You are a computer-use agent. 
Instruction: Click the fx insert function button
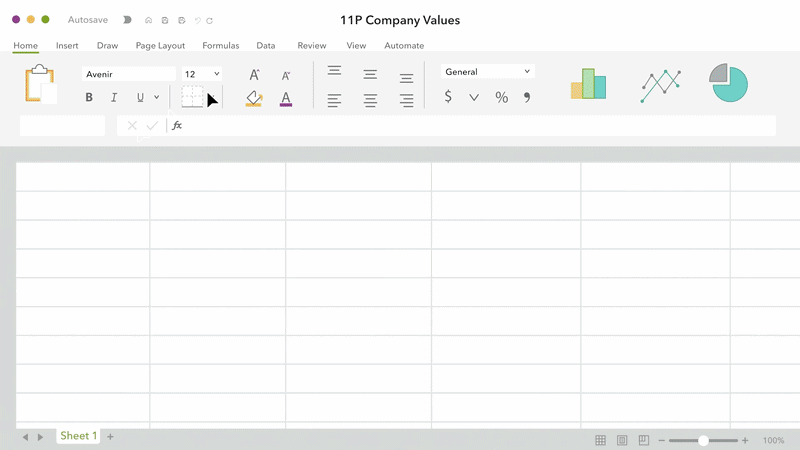point(177,126)
